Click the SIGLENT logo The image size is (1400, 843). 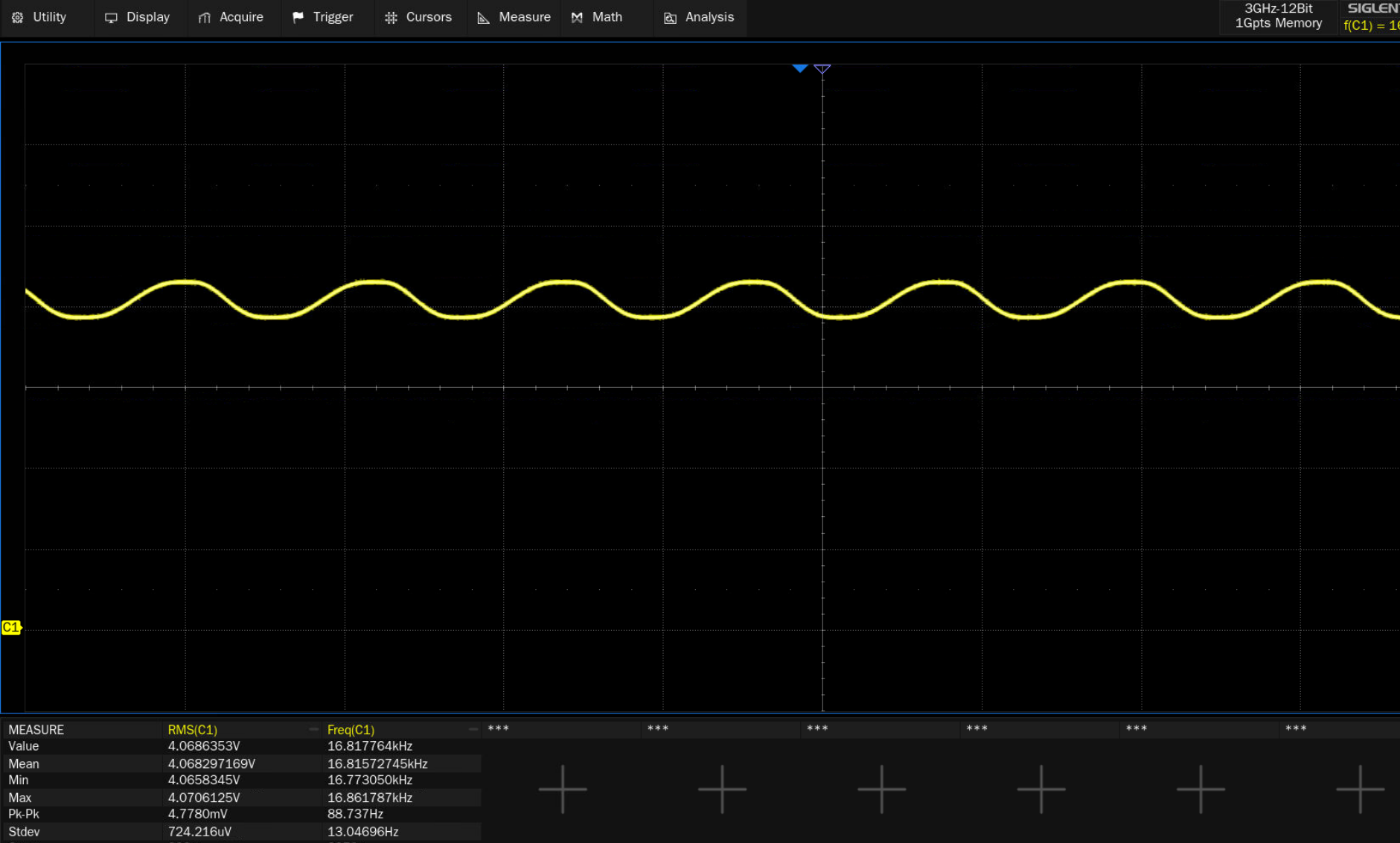click(x=1372, y=8)
